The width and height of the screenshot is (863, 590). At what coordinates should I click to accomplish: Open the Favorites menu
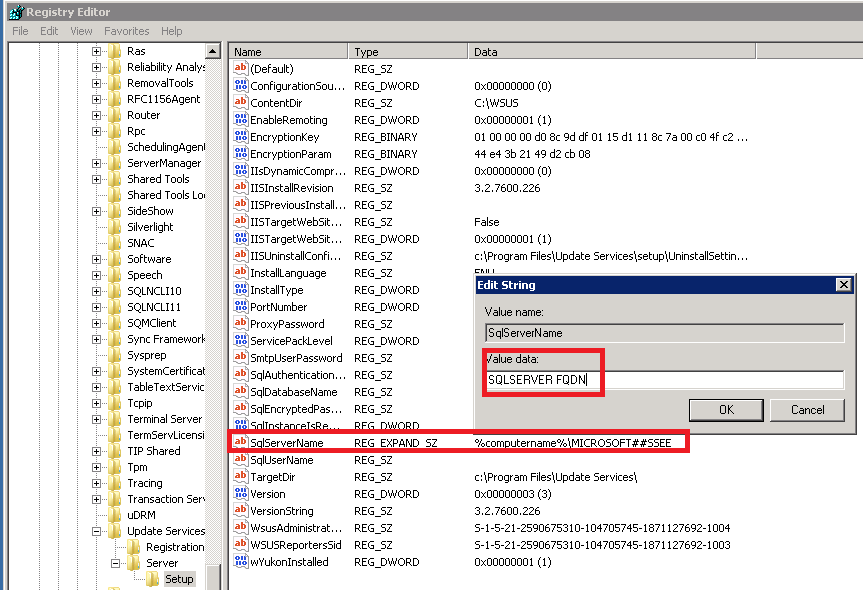tap(126, 31)
